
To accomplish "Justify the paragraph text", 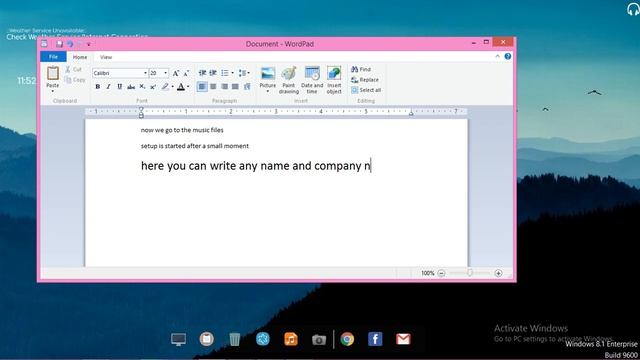I will tap(235, 87).
